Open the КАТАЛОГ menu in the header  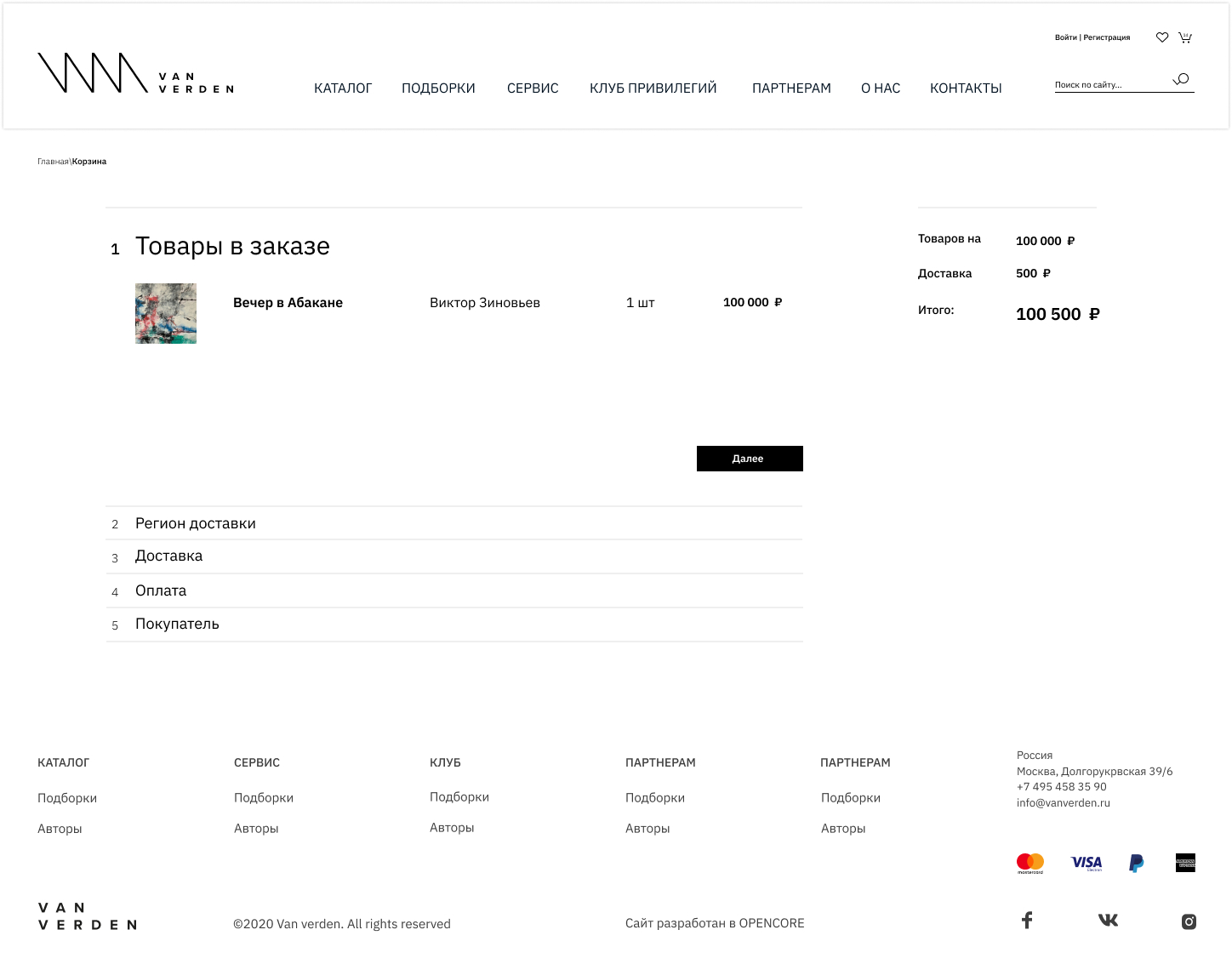click(x=343, y=88)
